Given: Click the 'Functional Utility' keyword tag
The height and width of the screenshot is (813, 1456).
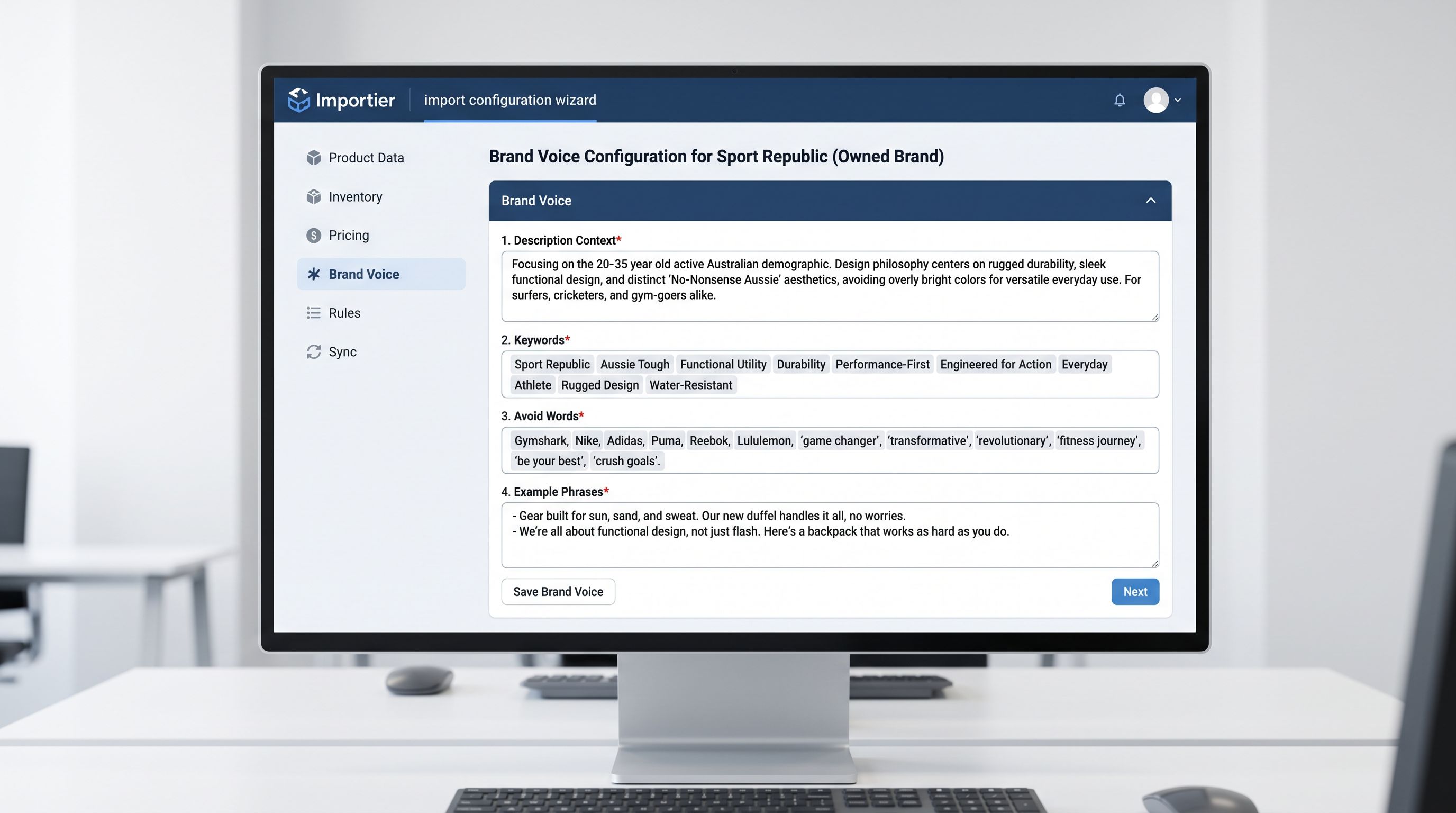Looking at the screenshot, I should [x=723, y=364].
